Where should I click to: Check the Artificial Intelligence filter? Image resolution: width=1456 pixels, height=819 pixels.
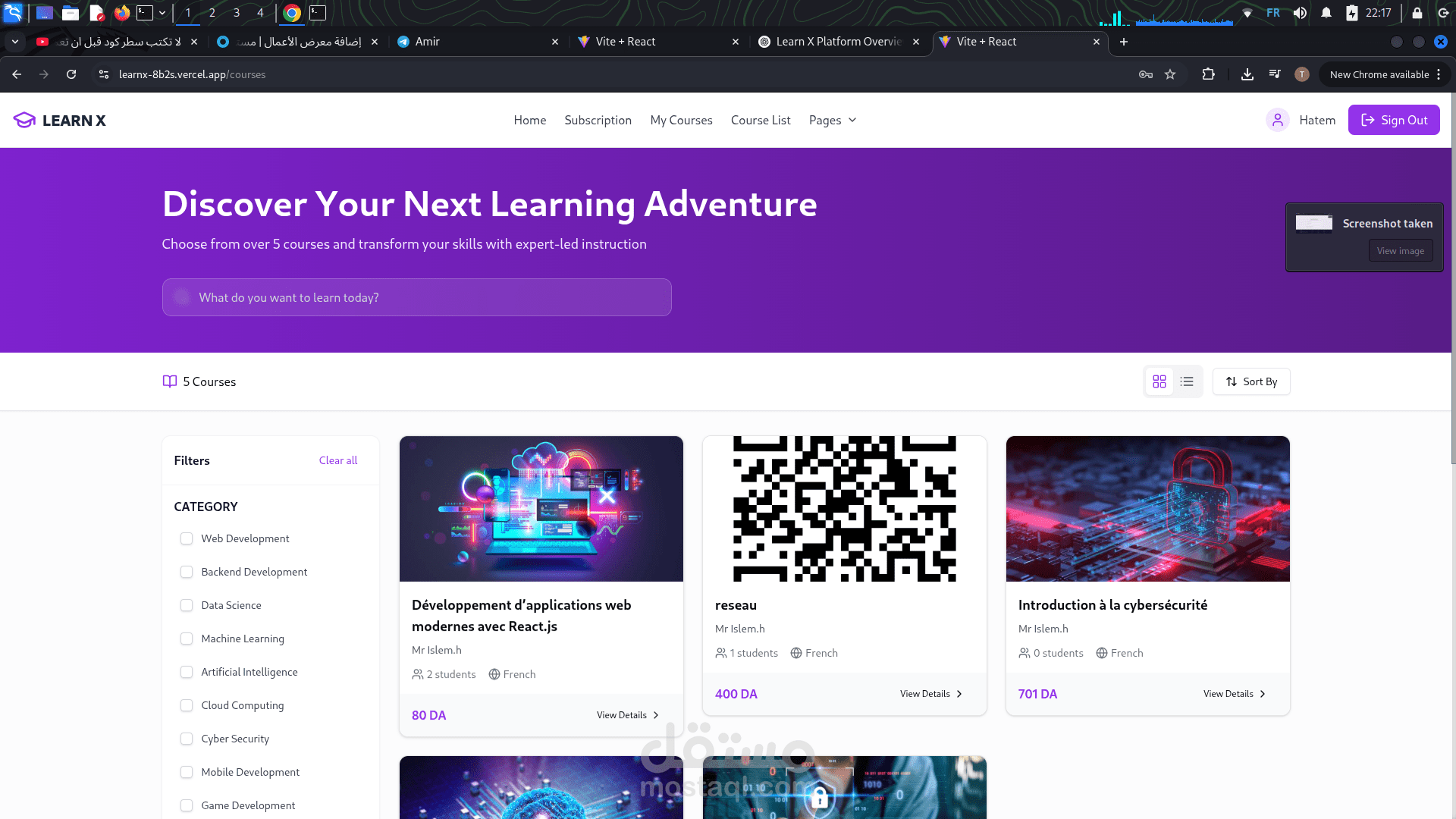pos(187,672)
